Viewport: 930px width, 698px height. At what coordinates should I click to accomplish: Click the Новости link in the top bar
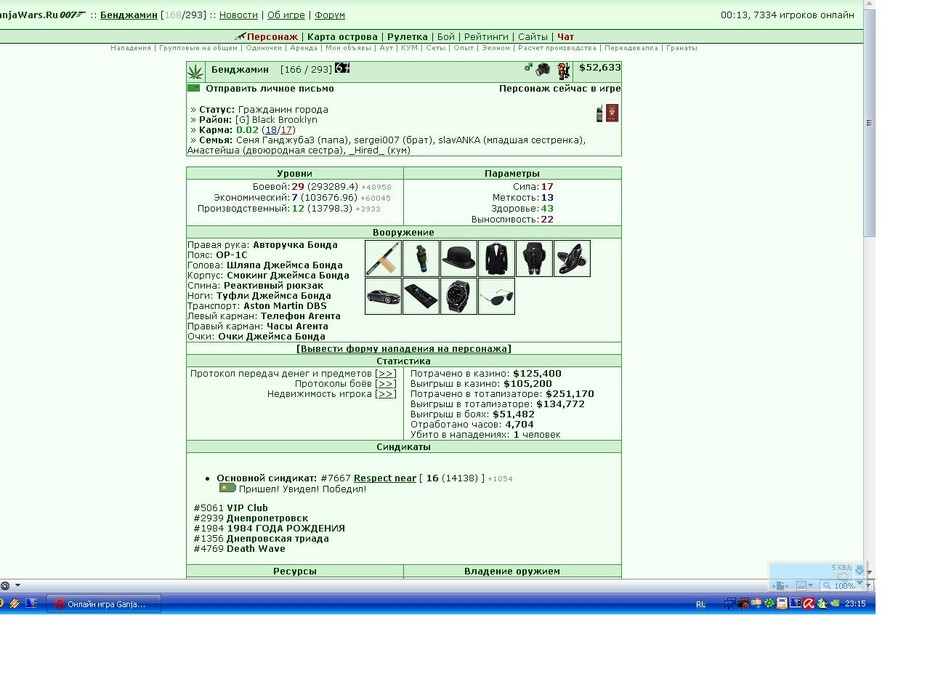click(x=238, y=15)
